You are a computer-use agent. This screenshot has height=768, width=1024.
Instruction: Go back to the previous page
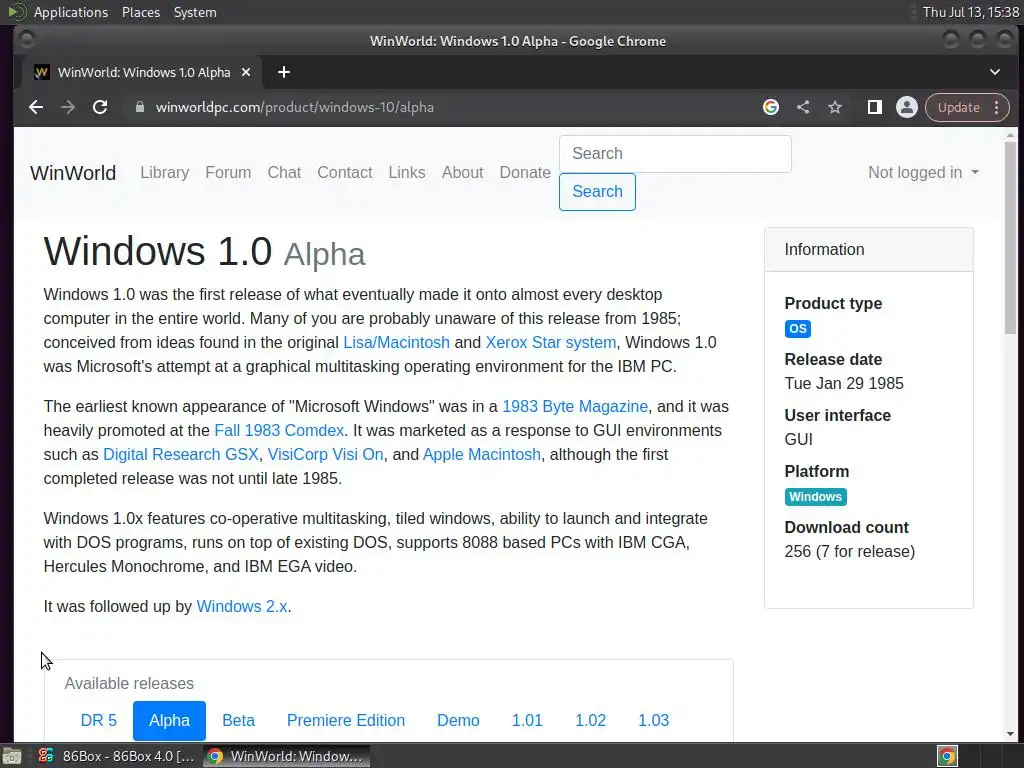coord(36,107)
